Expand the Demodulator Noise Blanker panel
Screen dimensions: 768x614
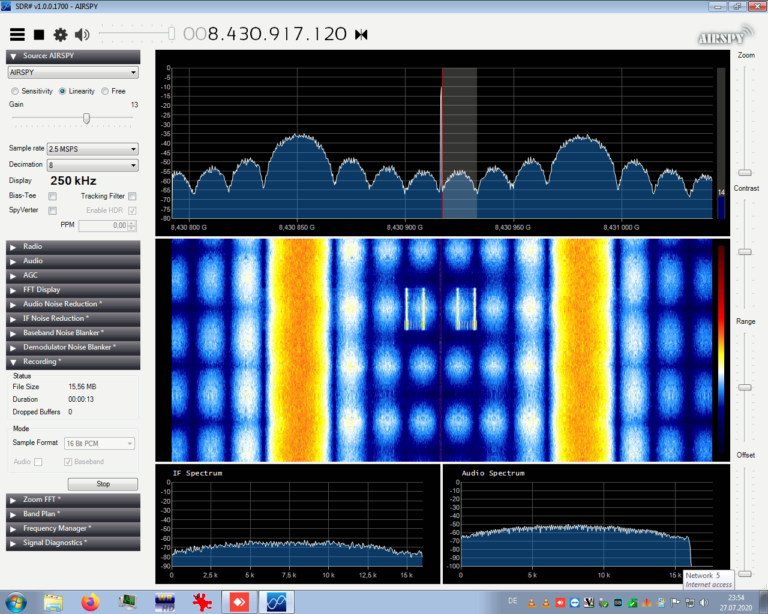pos(73,347)
